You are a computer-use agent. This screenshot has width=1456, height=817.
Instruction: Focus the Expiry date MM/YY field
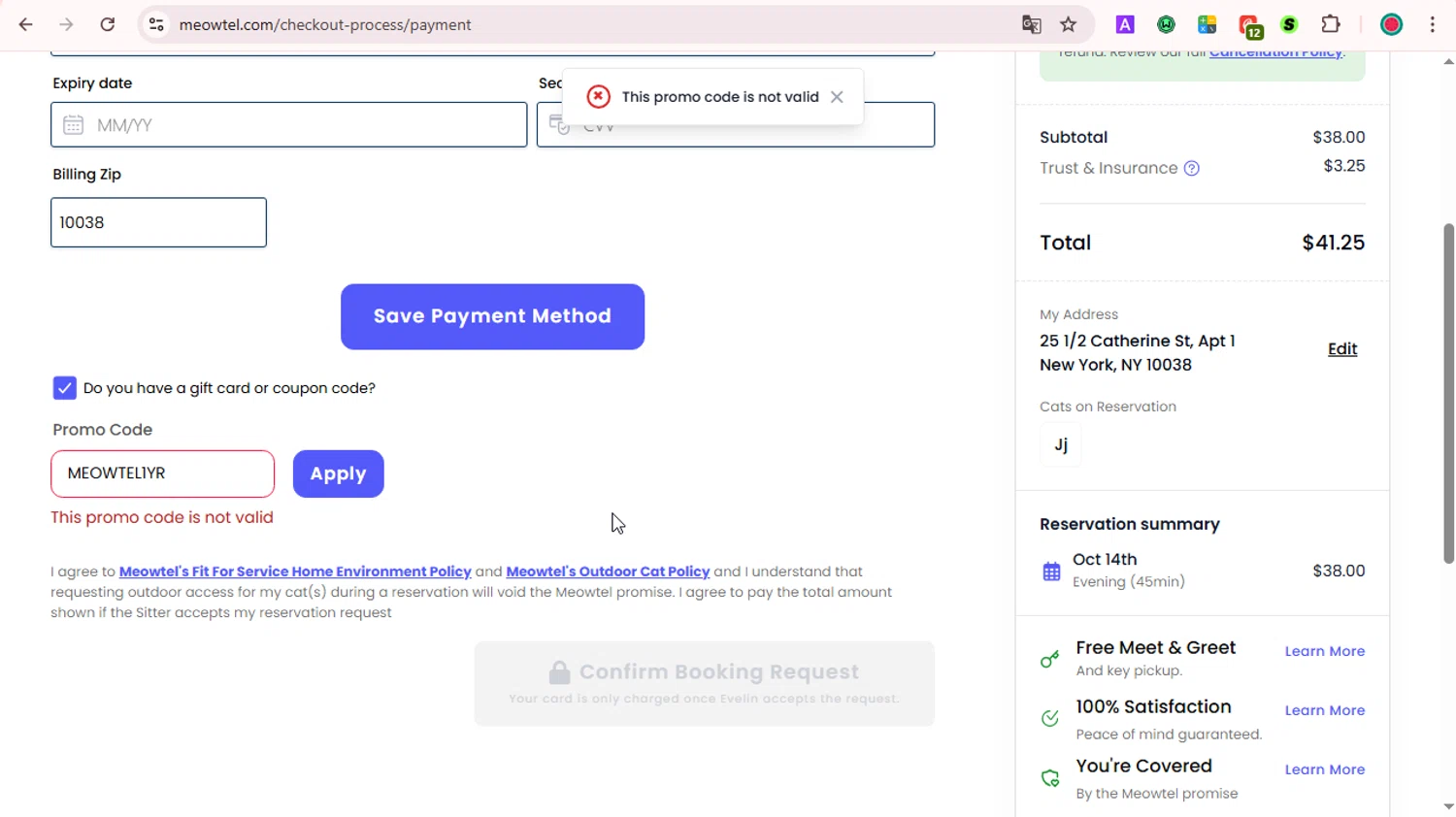tap(289, 125)
